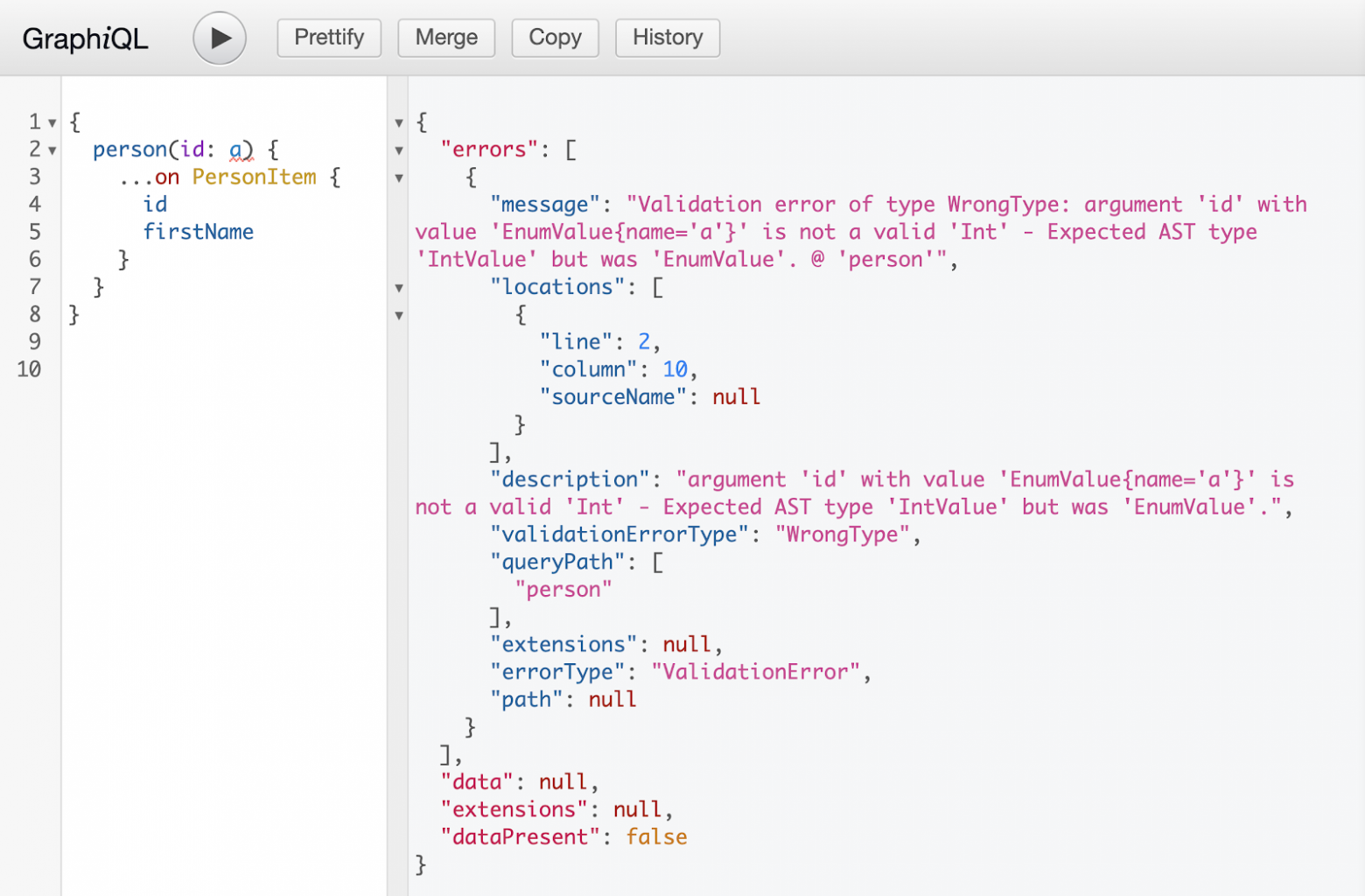Run the query with the Execute button
The width and height of the screenshot is (1365, 896).
click(x=220, y=38)
